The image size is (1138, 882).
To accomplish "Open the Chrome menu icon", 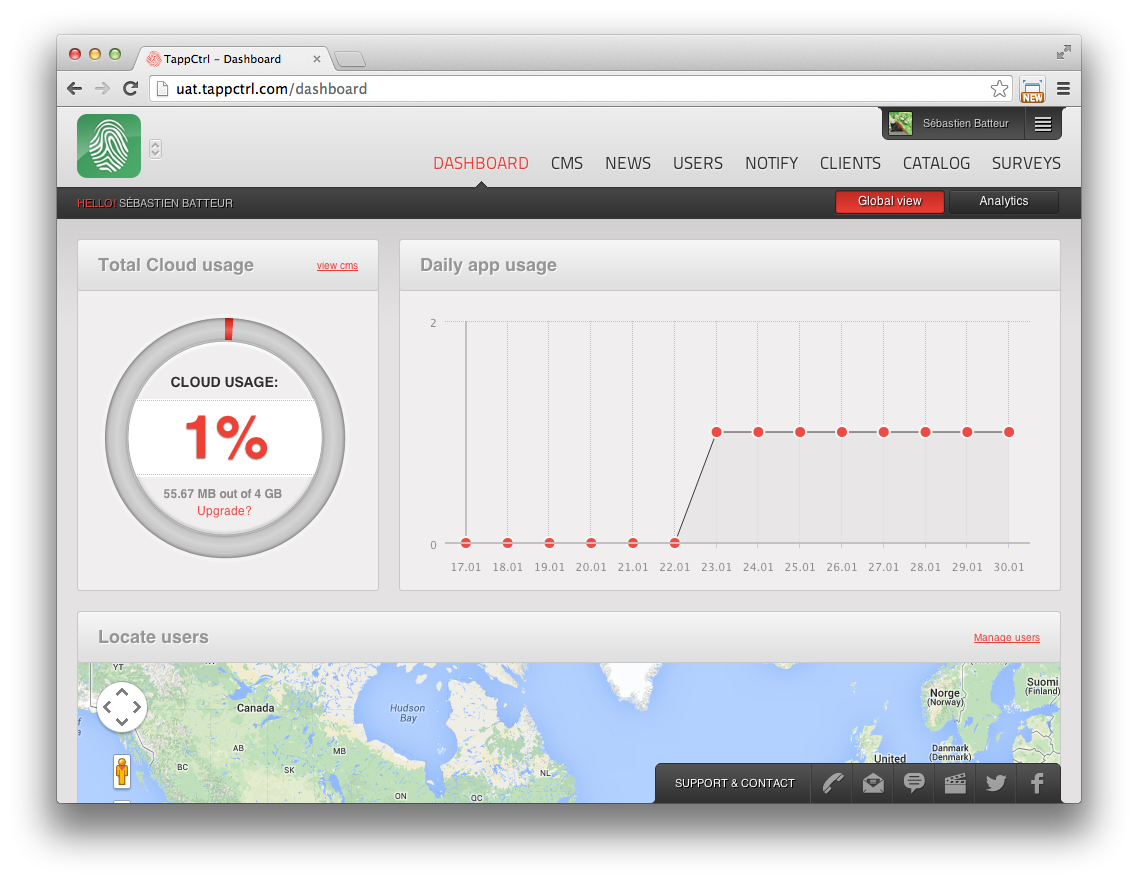I will click(1063, 89).
